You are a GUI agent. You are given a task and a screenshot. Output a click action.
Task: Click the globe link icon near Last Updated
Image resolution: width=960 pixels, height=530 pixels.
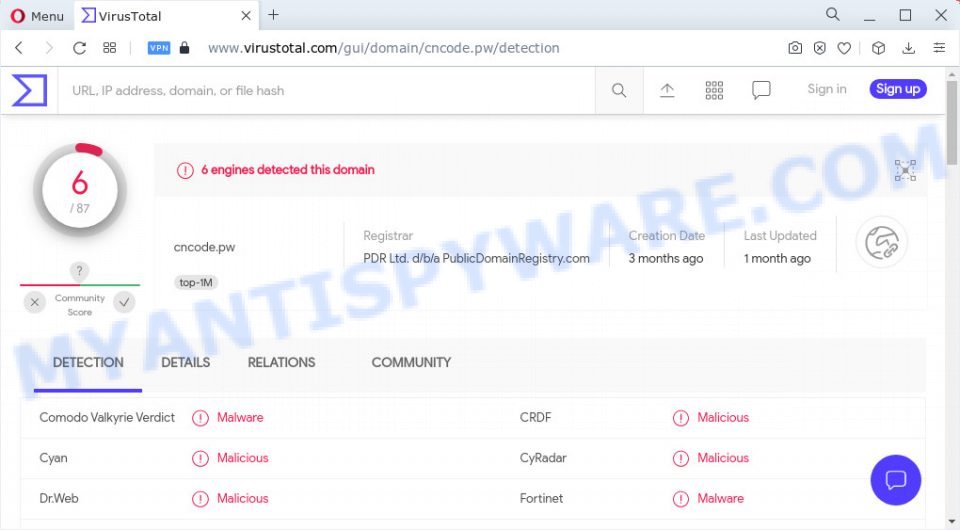[882, 242]
